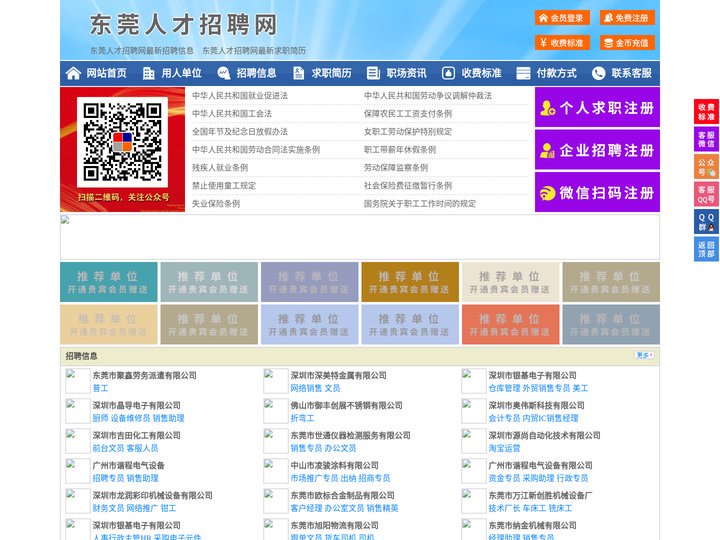Screen dimensions: 720x540
Task: Click the 免费注册 button
Action: (x=627, y=18)
